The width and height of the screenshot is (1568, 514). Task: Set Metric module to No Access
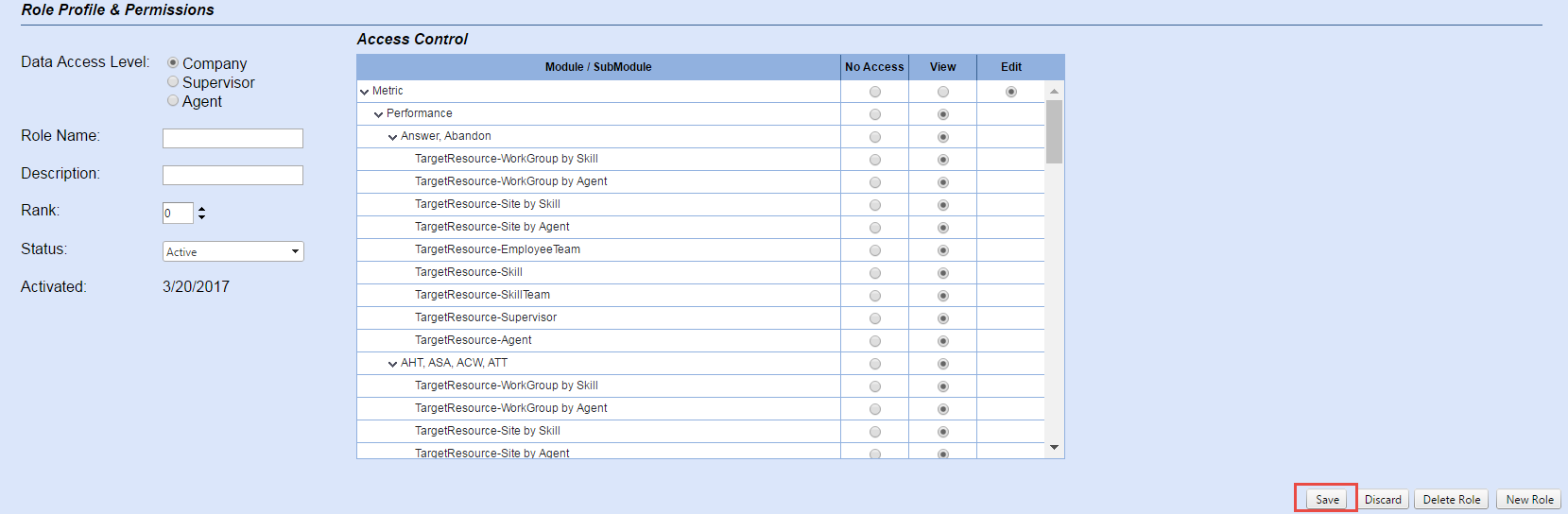pos(875,92)
